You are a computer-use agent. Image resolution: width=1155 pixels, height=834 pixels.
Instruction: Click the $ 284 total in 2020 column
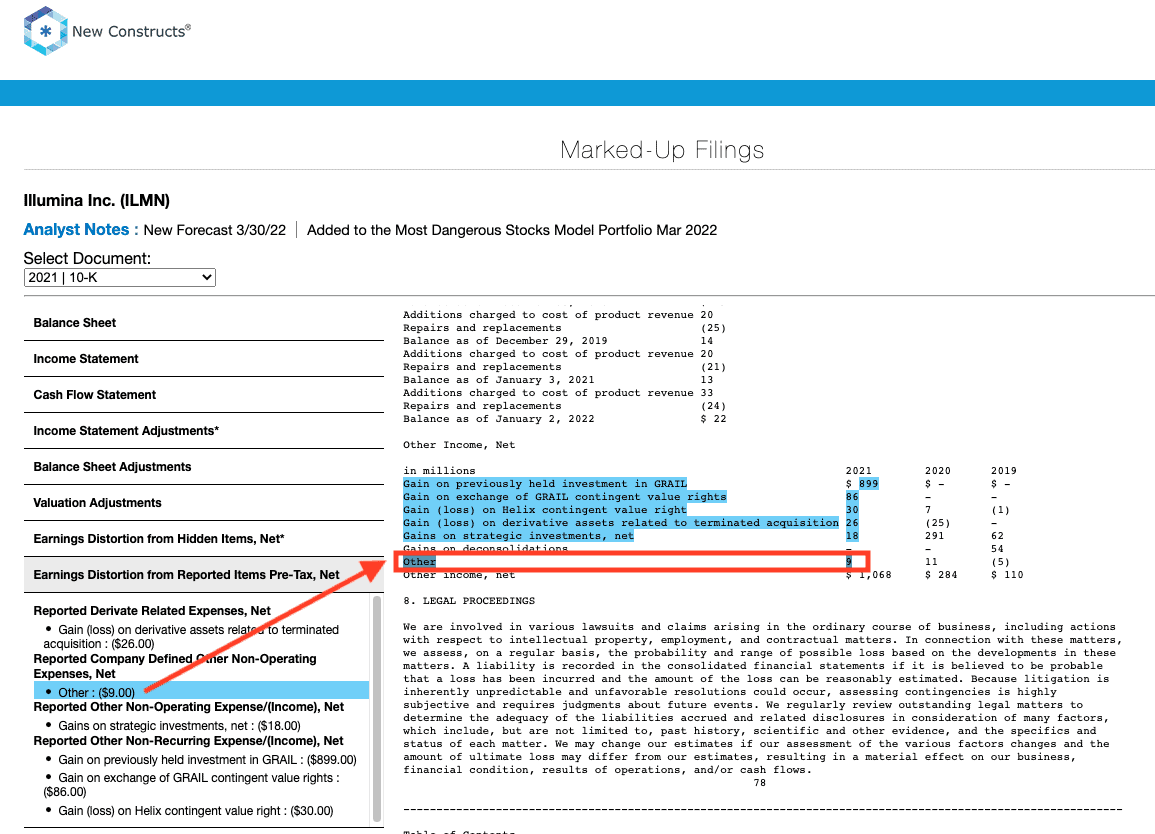[941, 575]
